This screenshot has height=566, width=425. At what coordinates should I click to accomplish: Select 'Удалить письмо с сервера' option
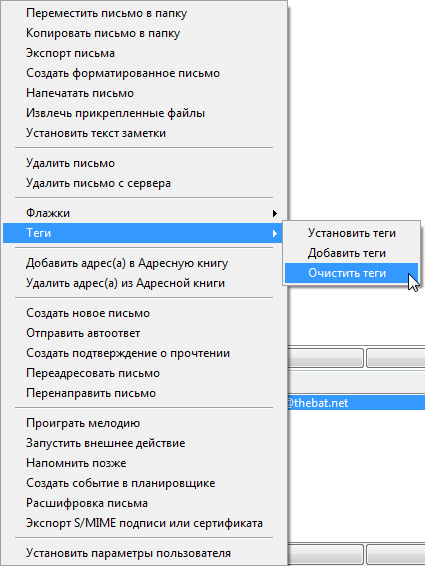143,183
